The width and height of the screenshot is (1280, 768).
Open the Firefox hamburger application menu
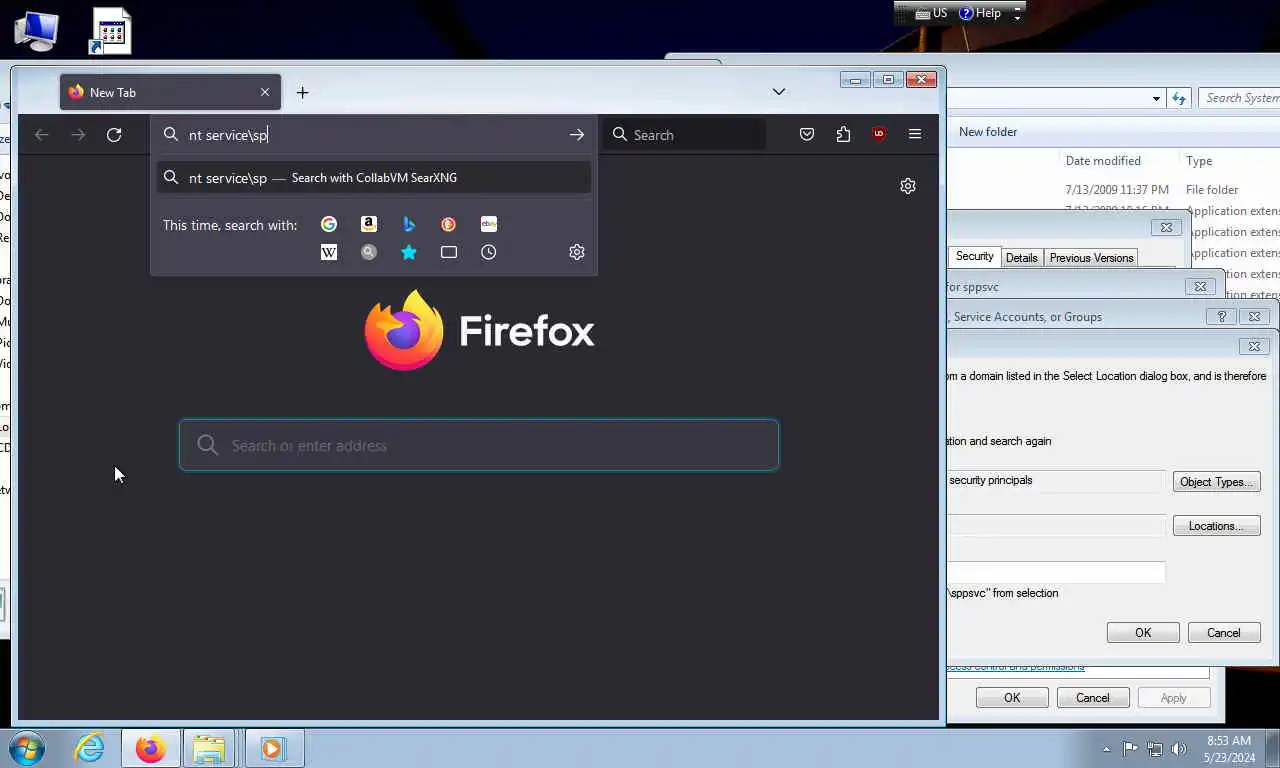(x=915, y=134)
